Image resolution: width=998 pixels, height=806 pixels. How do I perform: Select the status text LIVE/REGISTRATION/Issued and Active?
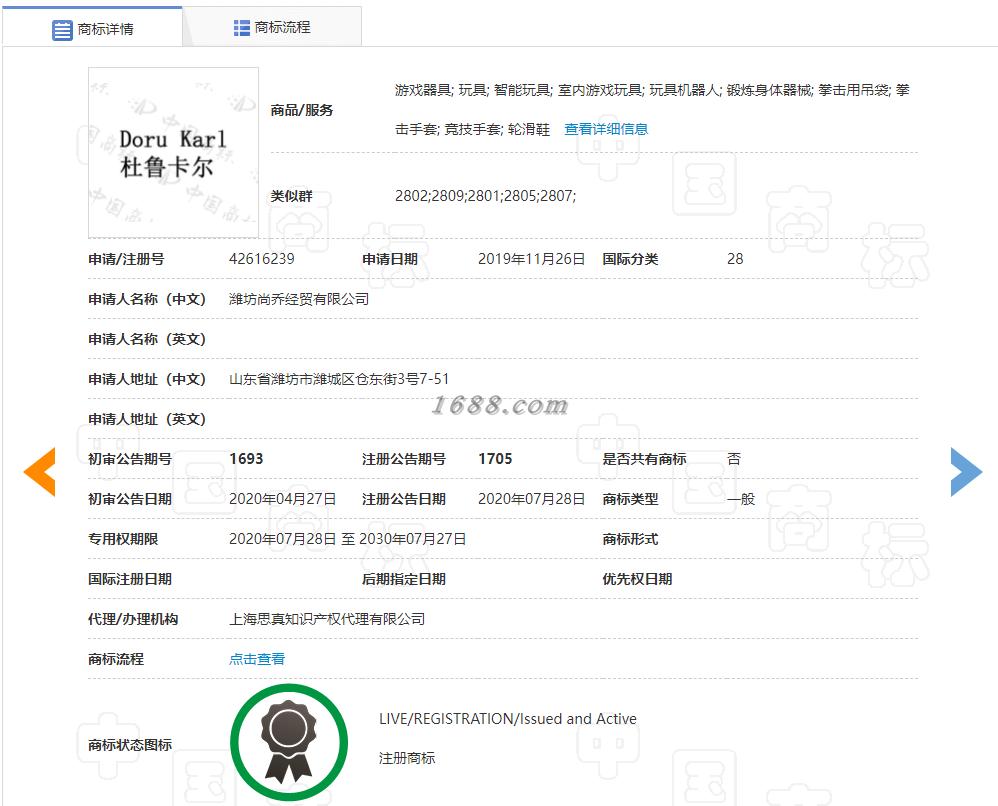[508, 719]
